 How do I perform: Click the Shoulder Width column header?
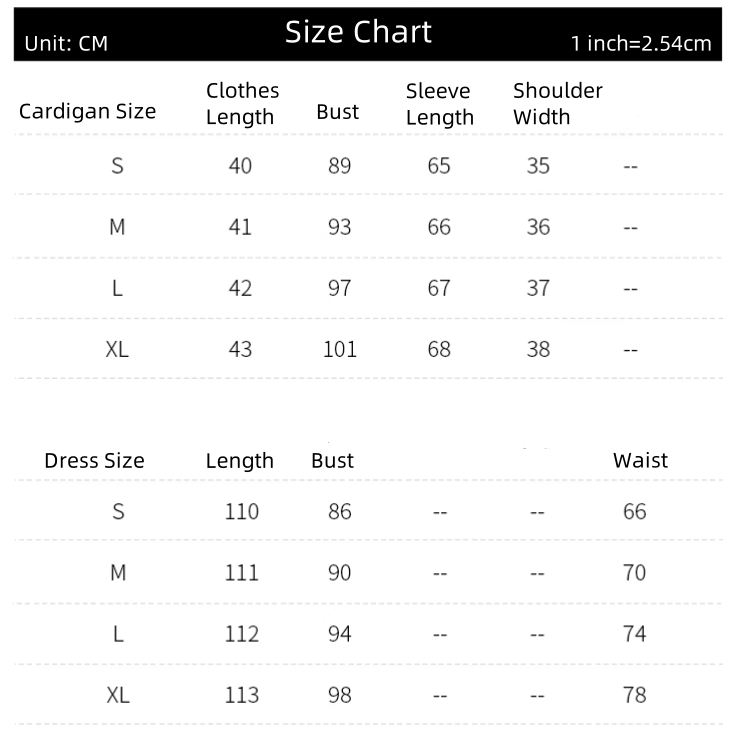coord(557,104)
